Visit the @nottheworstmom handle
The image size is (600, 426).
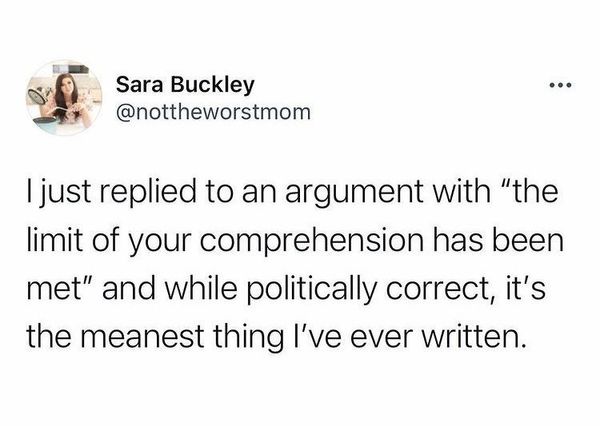click(213, 112)
